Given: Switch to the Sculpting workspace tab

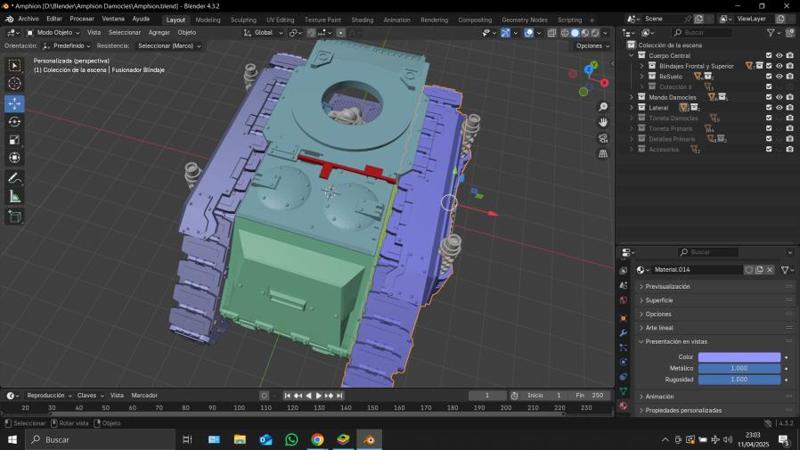Looking at the screenshot, I should [243, 19].
